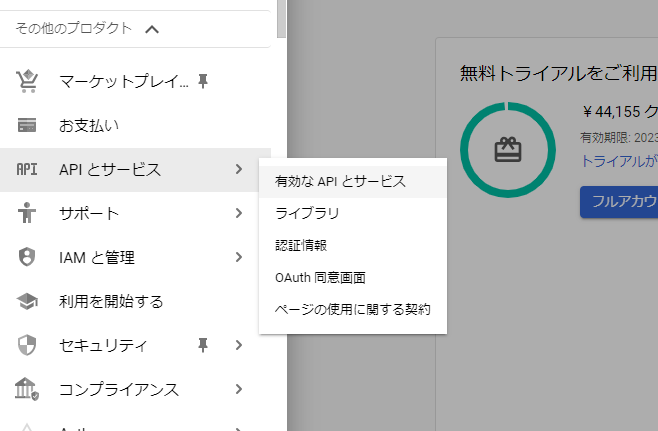Click the gift card icon in the trial ring
The image size is (658, 431).
click(x=508, y=150)
